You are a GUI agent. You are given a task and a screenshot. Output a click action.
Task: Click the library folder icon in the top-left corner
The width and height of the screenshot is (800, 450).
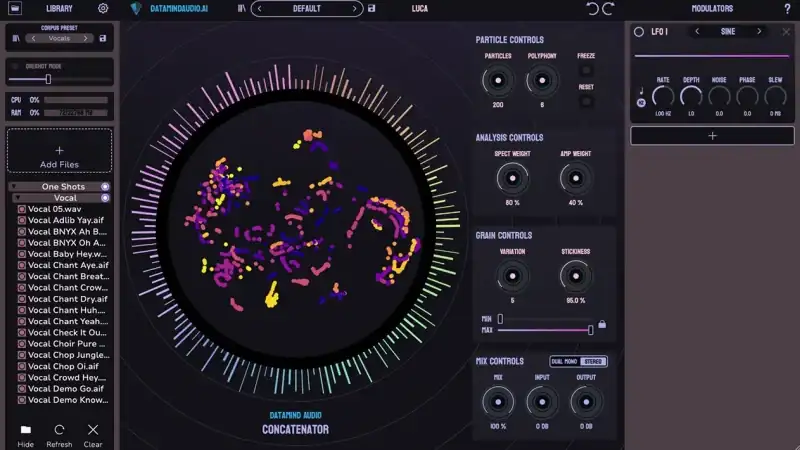pos(15,8)
